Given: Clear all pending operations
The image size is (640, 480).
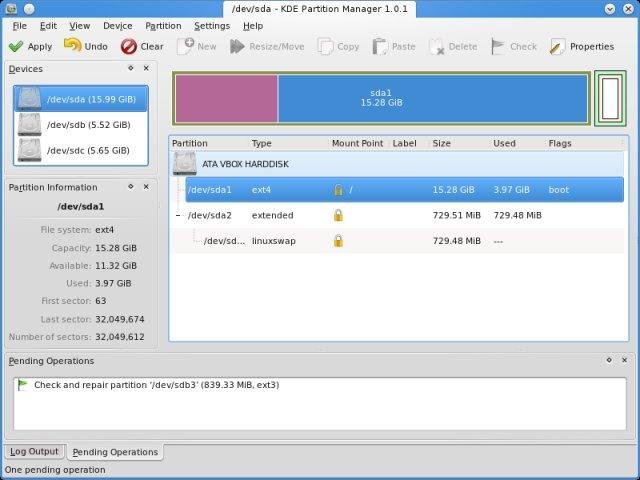Looking at the screenshot, I should 142,47.
